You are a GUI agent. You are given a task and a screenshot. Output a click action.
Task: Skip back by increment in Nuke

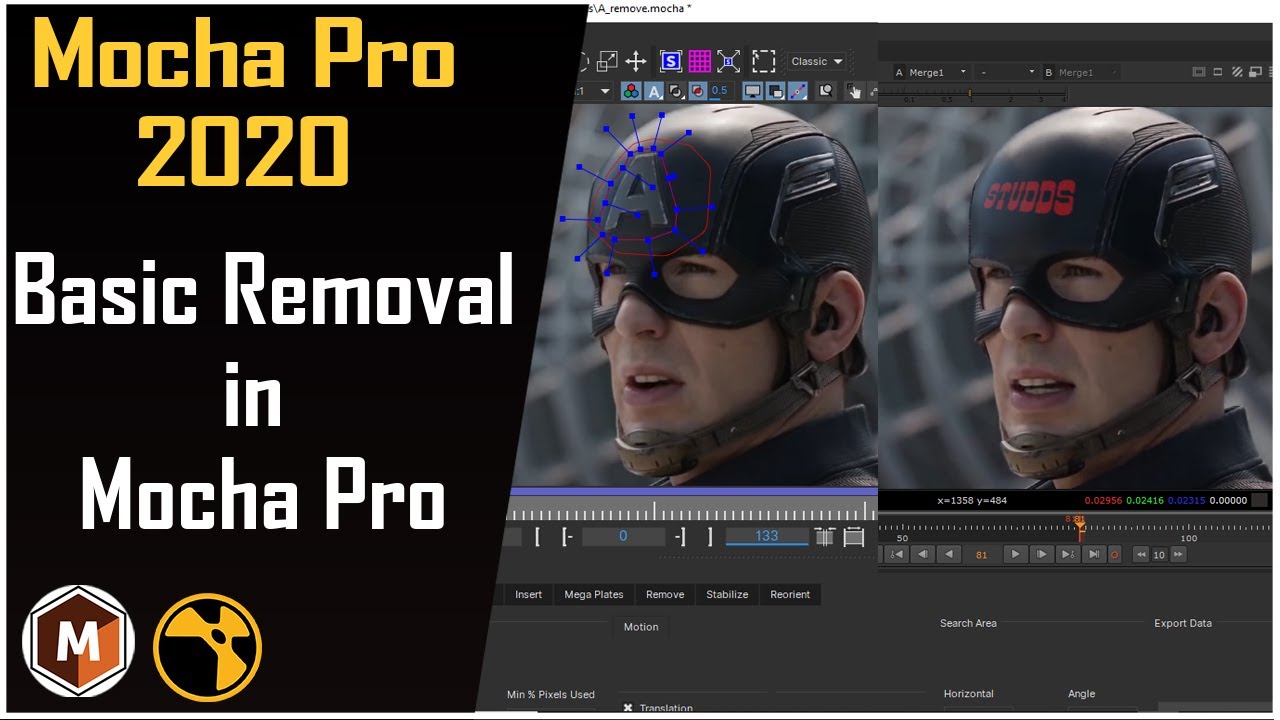[x=1141, y=555]
